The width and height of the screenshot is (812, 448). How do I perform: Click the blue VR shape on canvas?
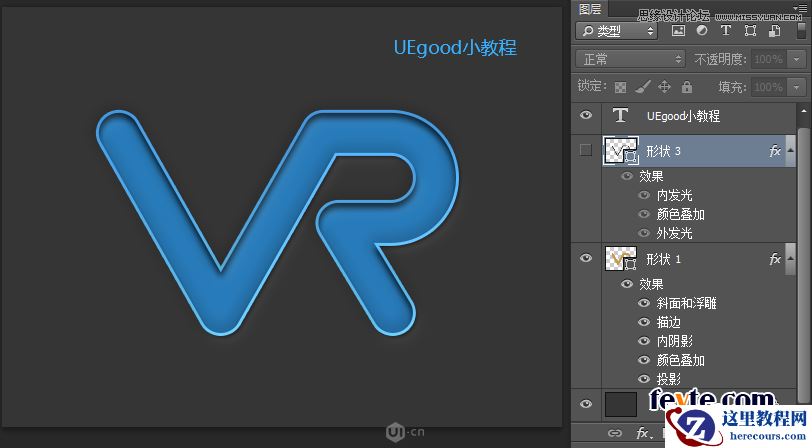278,222
